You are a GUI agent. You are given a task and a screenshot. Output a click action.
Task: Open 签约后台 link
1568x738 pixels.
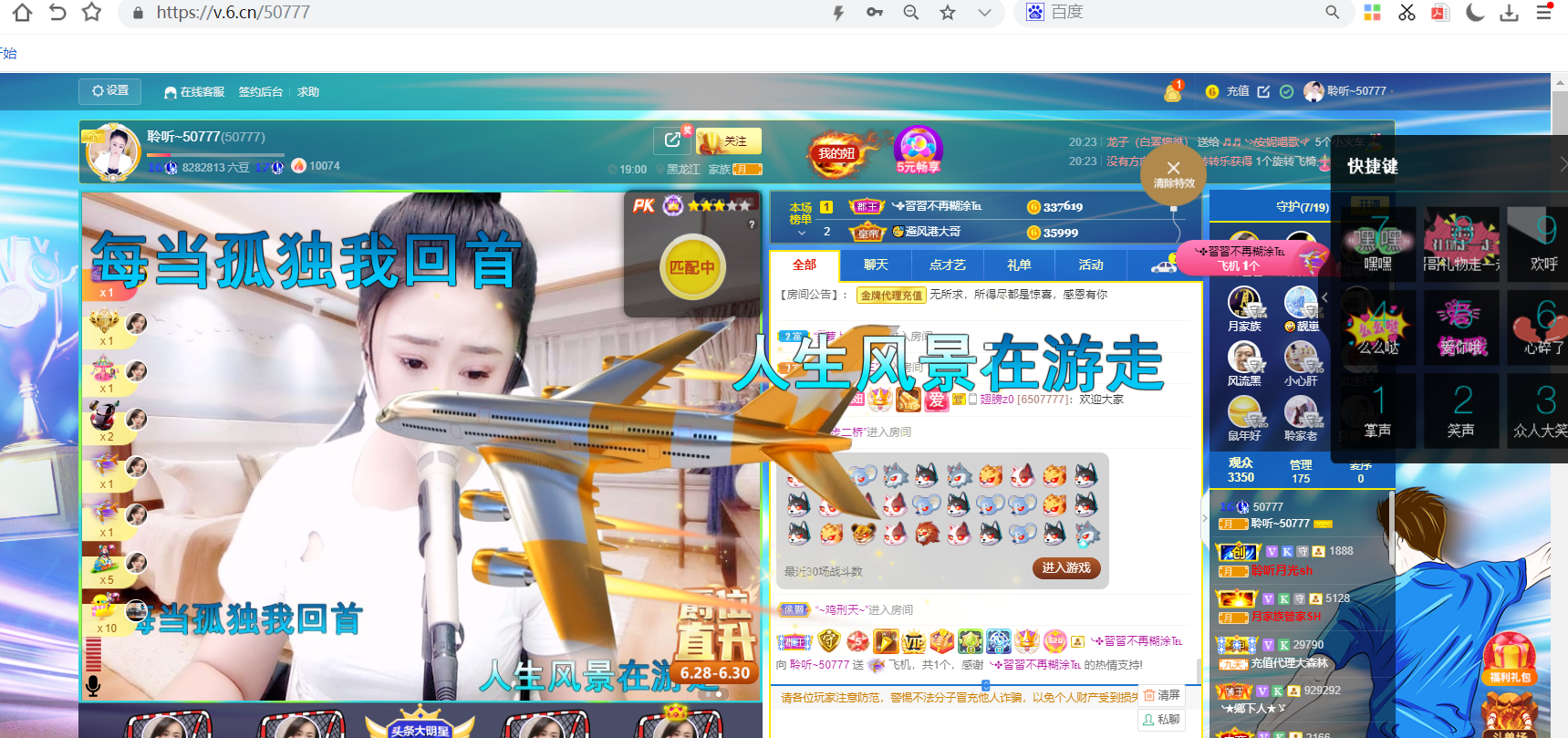click(x=261, y=92)
